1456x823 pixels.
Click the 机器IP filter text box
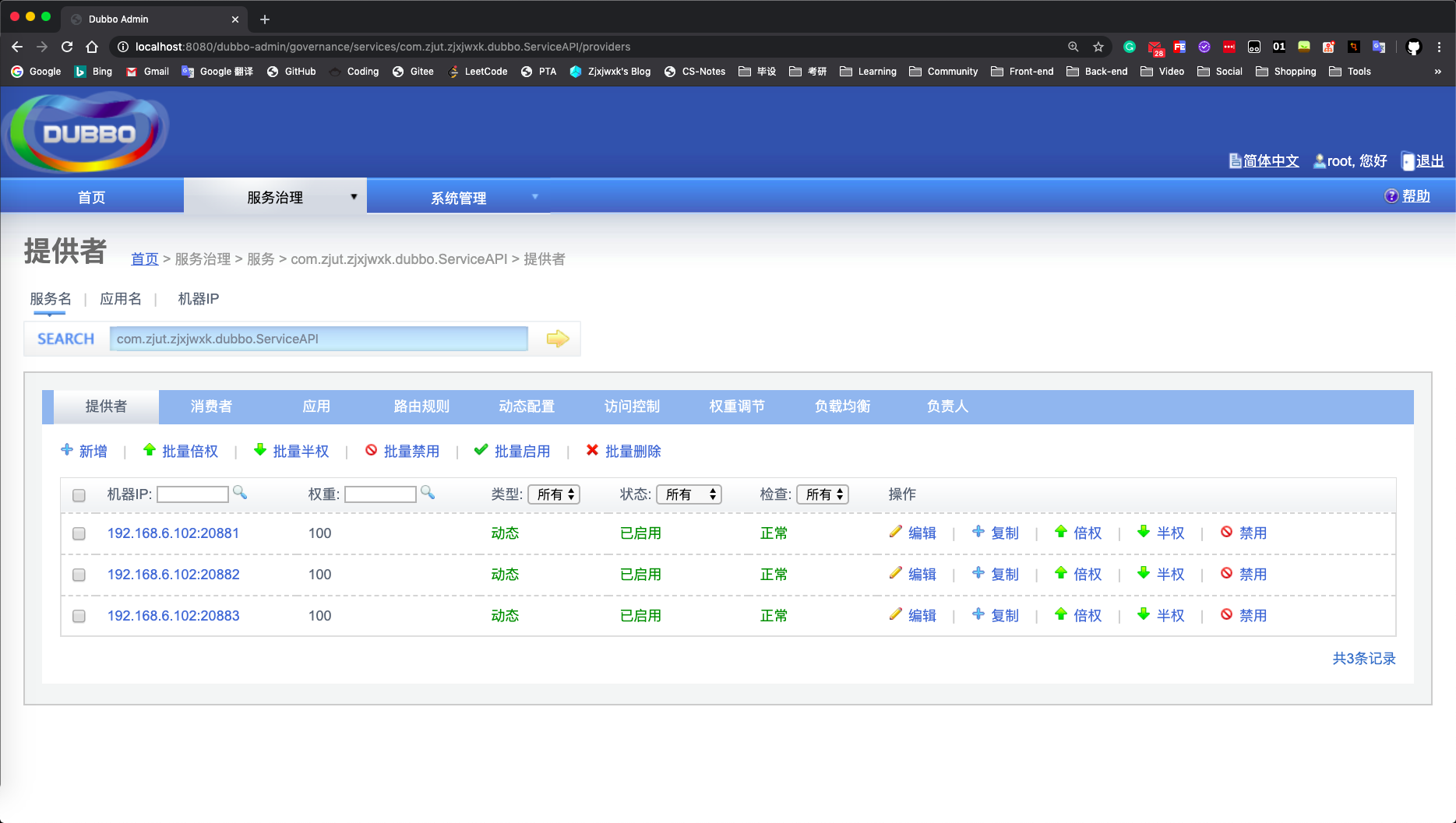(192, 494)
